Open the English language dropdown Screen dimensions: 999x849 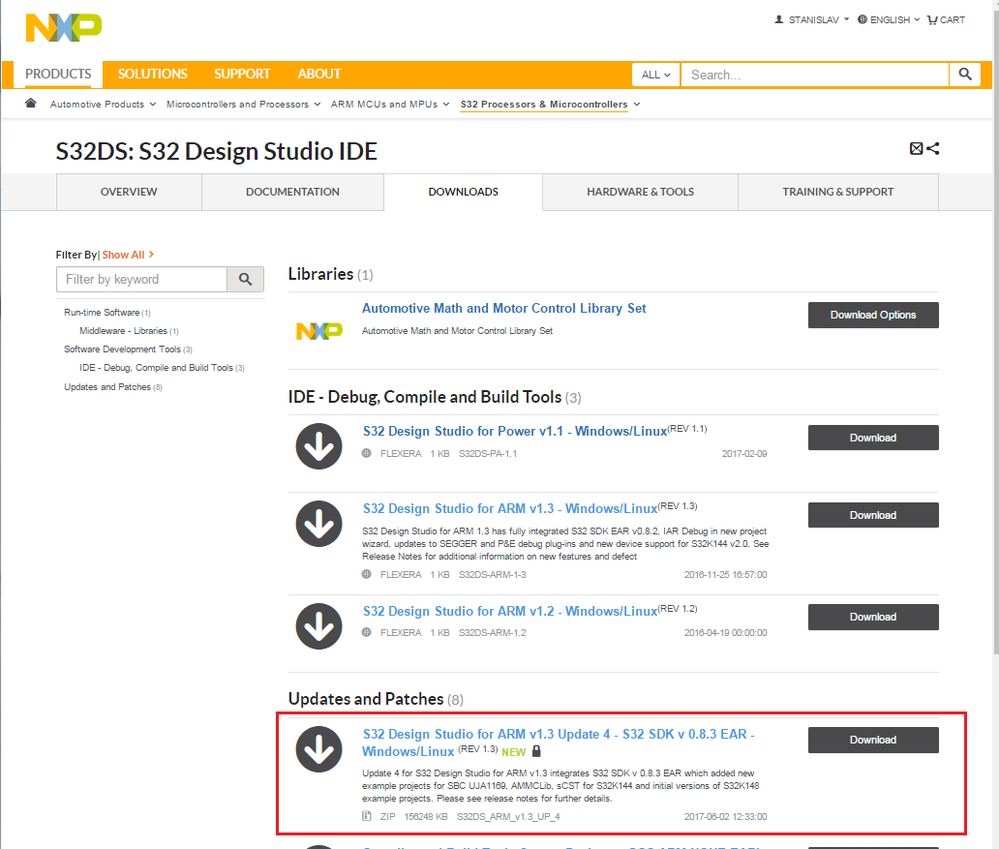point(889,19)
